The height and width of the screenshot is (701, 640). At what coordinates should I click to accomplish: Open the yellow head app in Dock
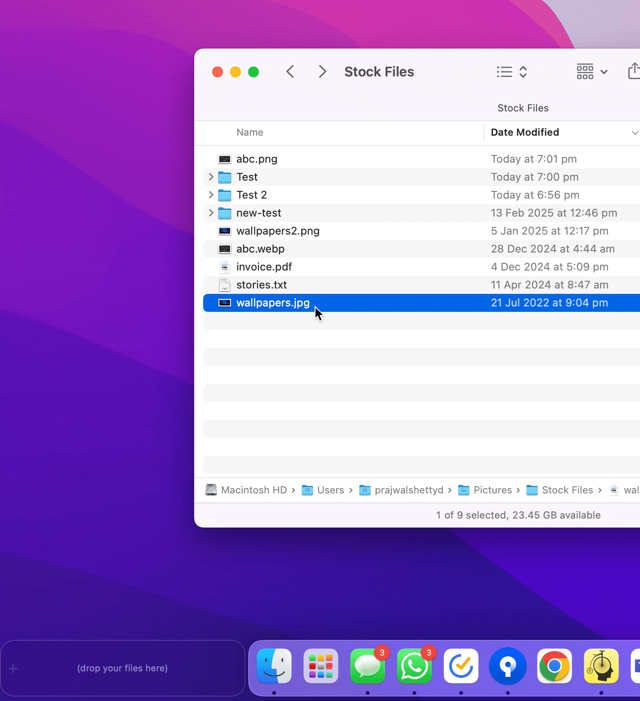[601, 666]
